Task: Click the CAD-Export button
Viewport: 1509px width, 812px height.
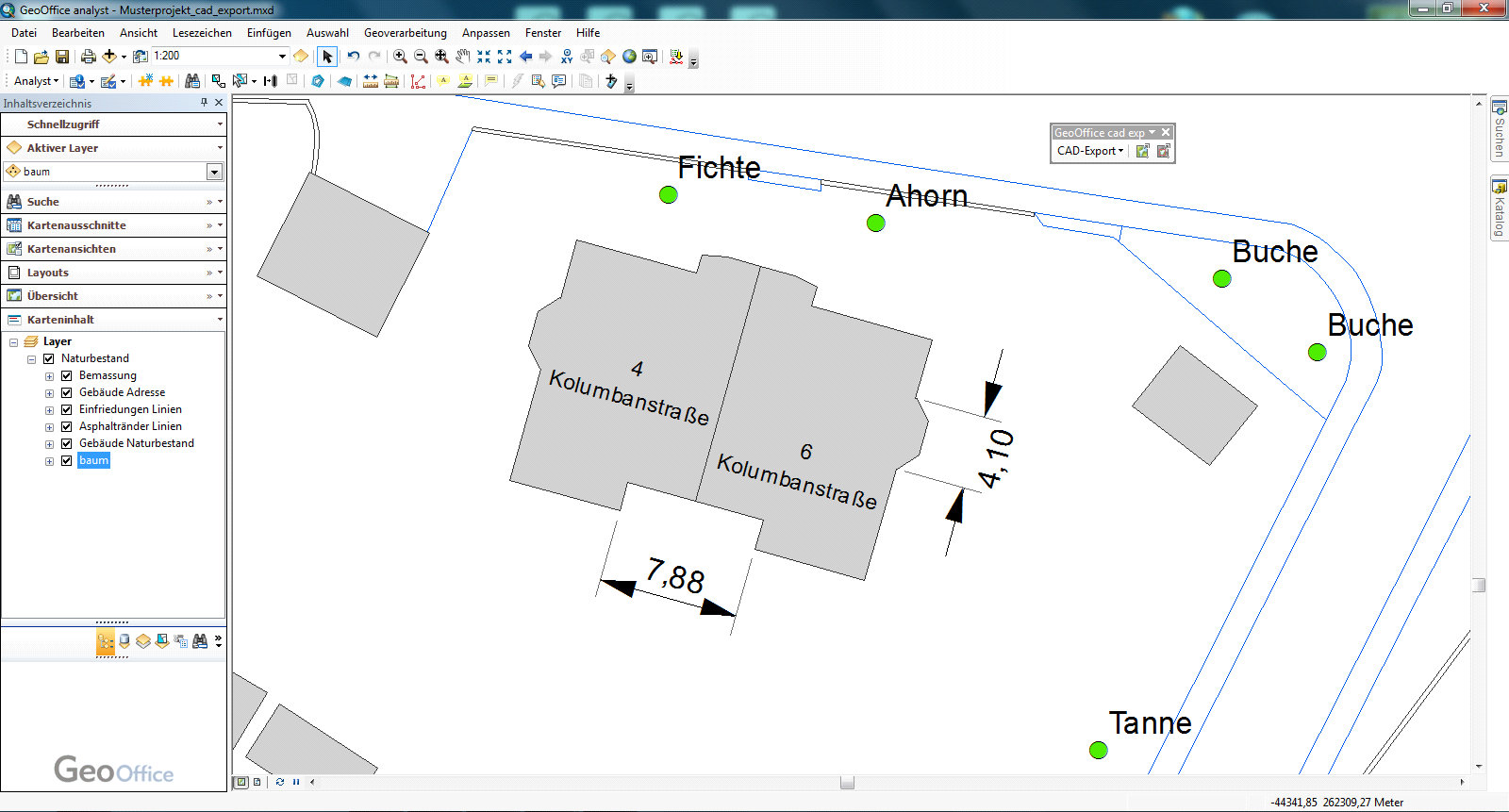Action: coord(1089,151)
